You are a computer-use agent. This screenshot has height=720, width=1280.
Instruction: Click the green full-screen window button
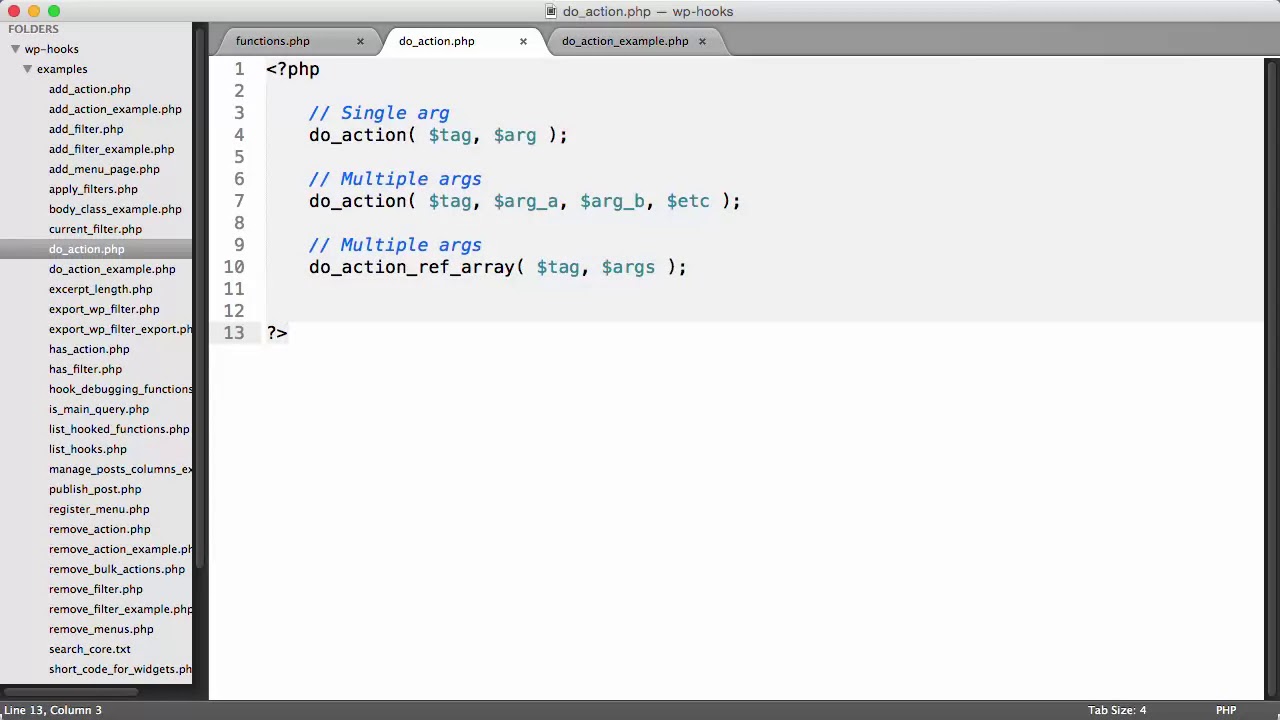[54, 11]
